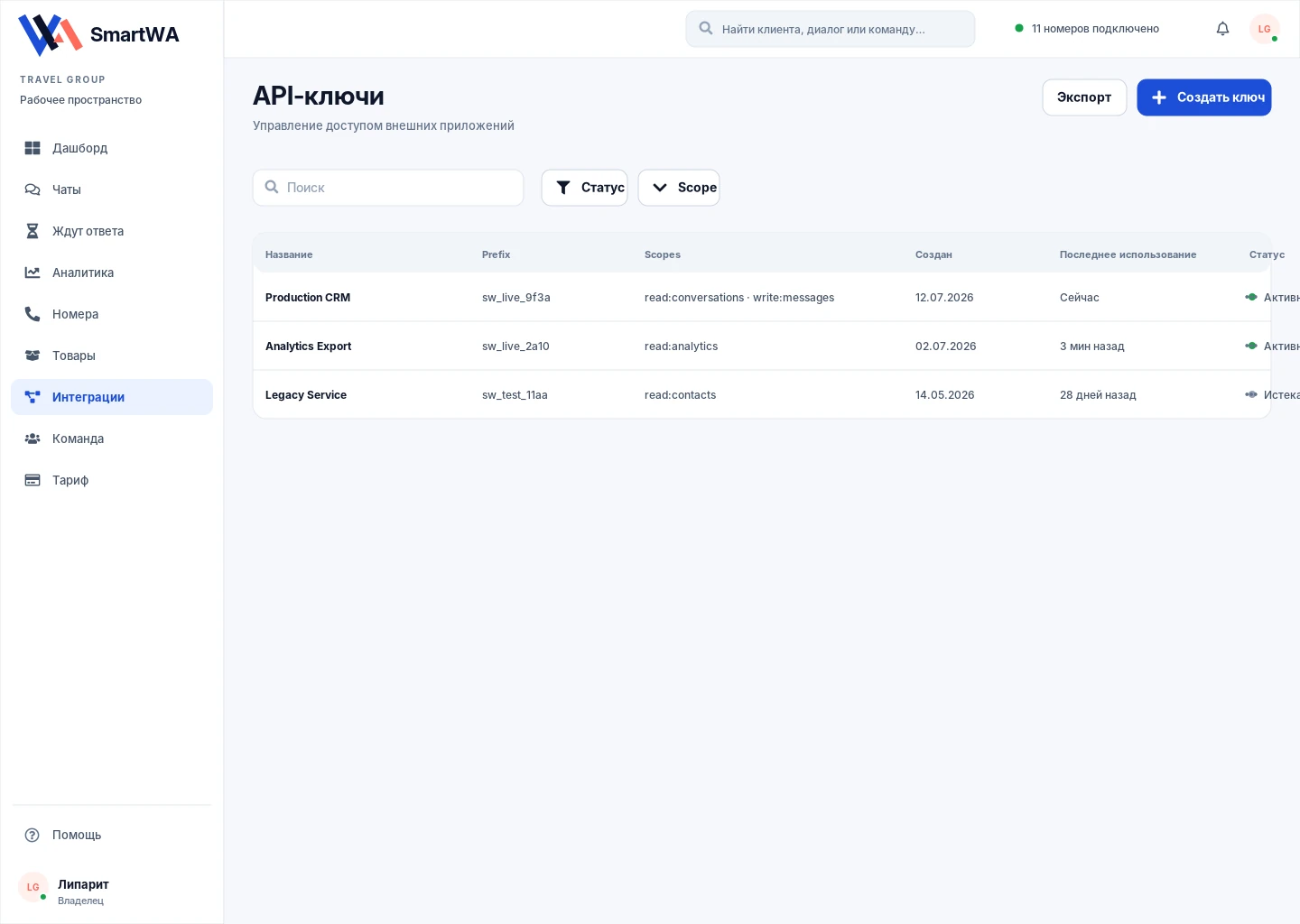Click the date 02.07.2026

pos(946,346)
